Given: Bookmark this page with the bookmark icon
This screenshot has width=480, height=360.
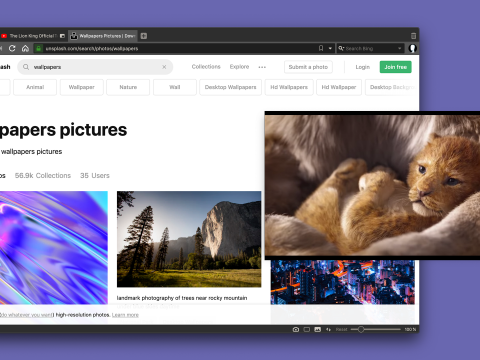Looking at the screenshot, I should coord(321,48).
